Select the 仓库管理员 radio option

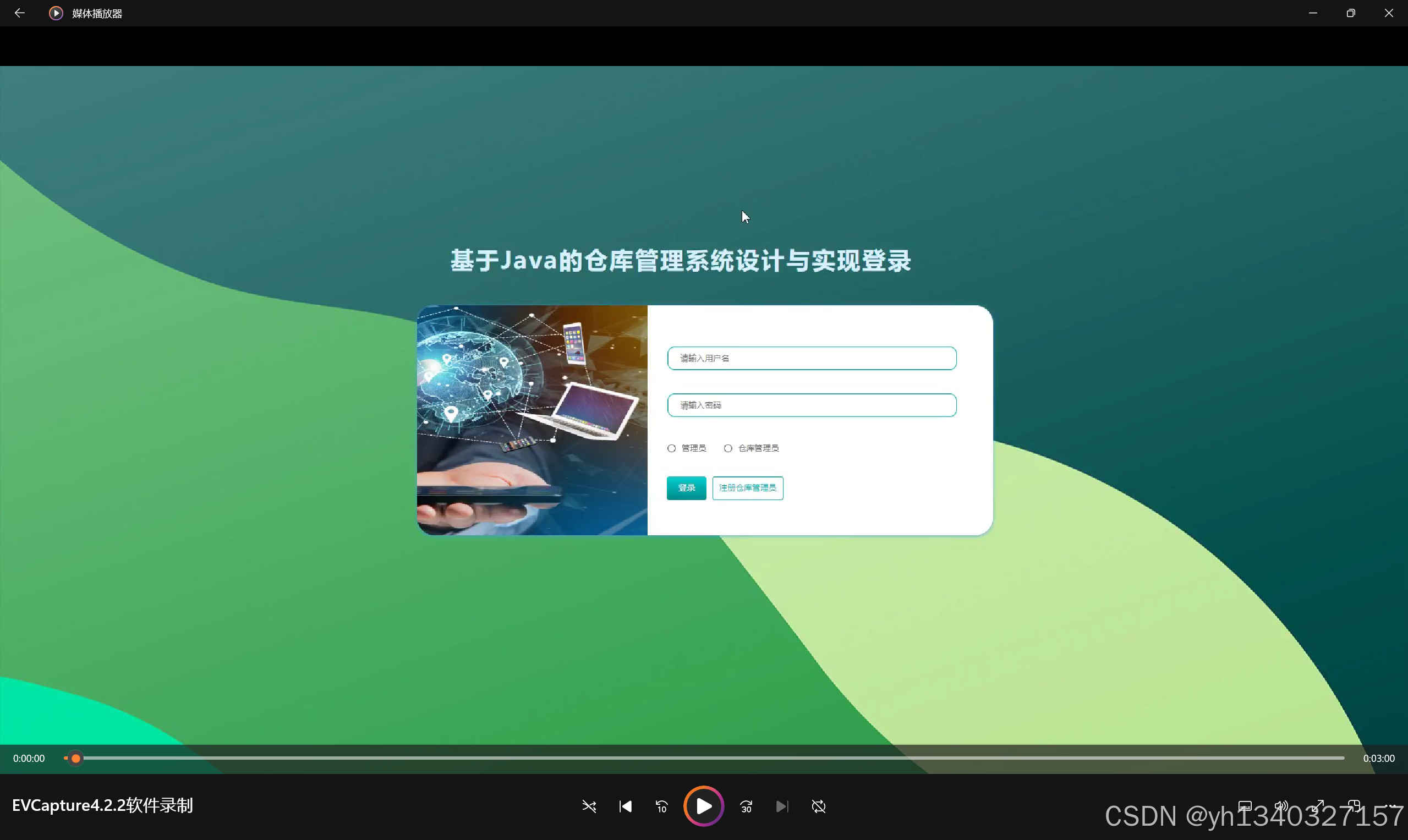[x=728, y=448]
